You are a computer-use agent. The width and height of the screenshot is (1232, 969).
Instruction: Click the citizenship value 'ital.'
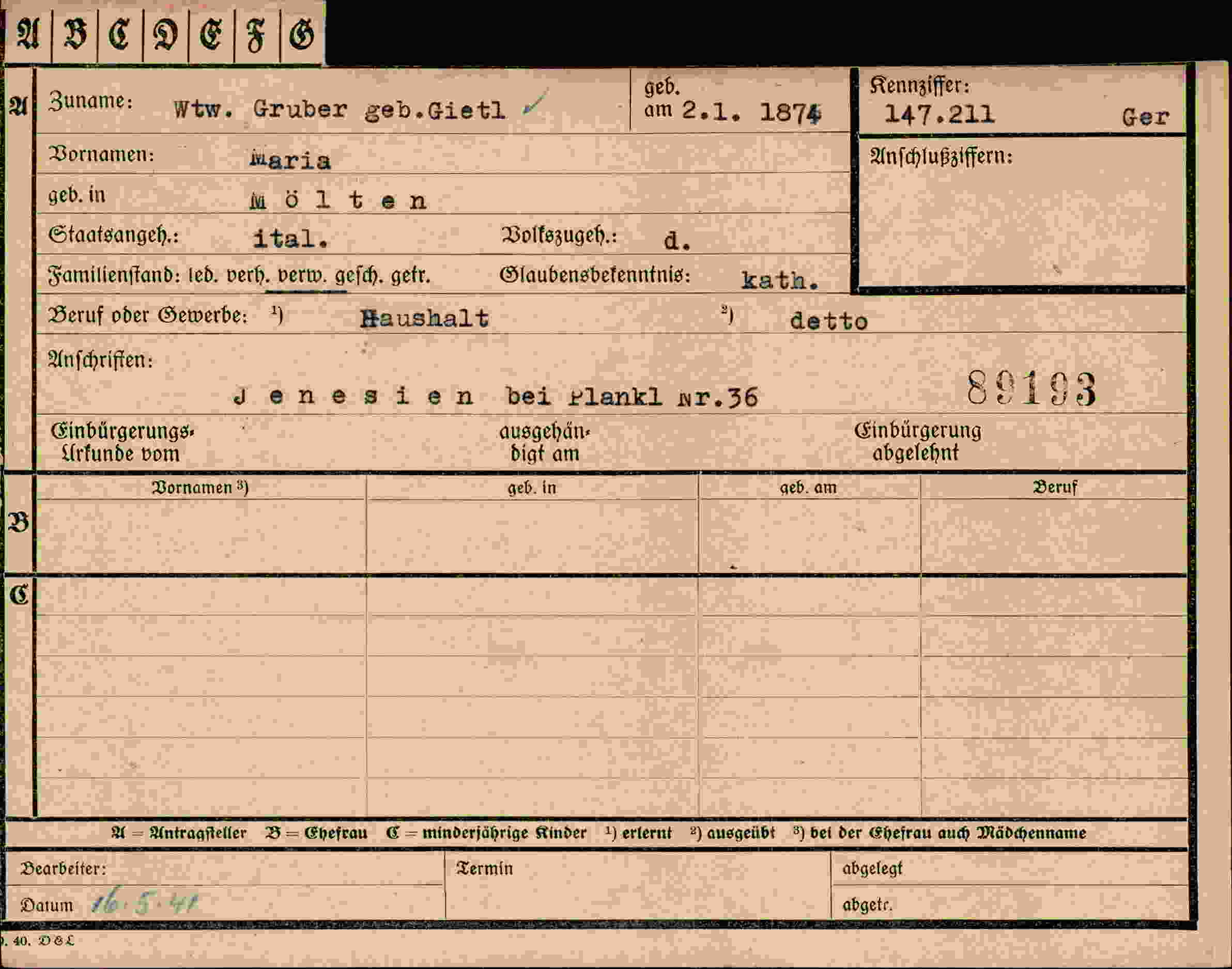[x=290, y=239]
